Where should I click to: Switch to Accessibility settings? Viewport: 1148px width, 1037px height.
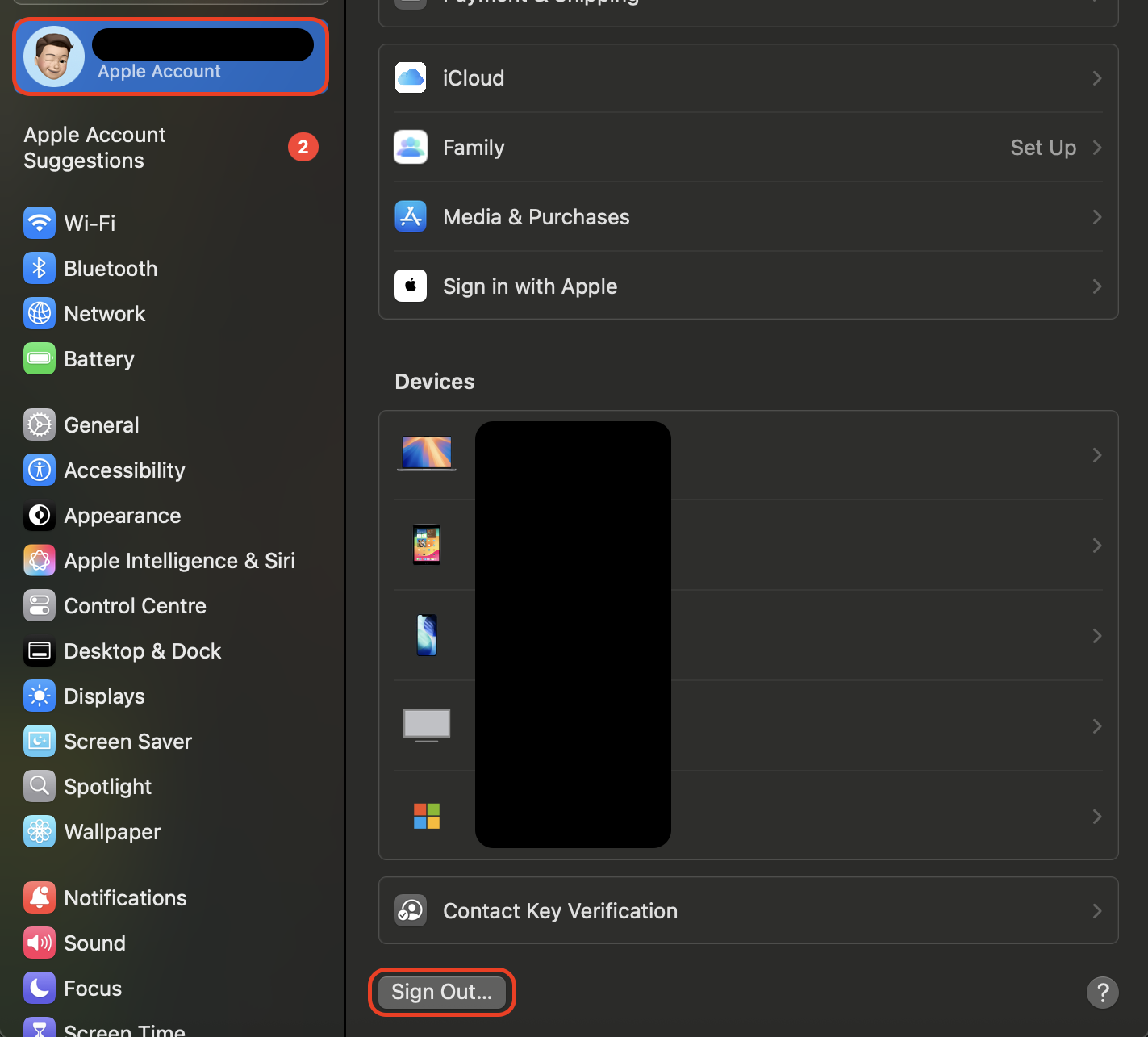pyautogui.click(x=124, y=470)
